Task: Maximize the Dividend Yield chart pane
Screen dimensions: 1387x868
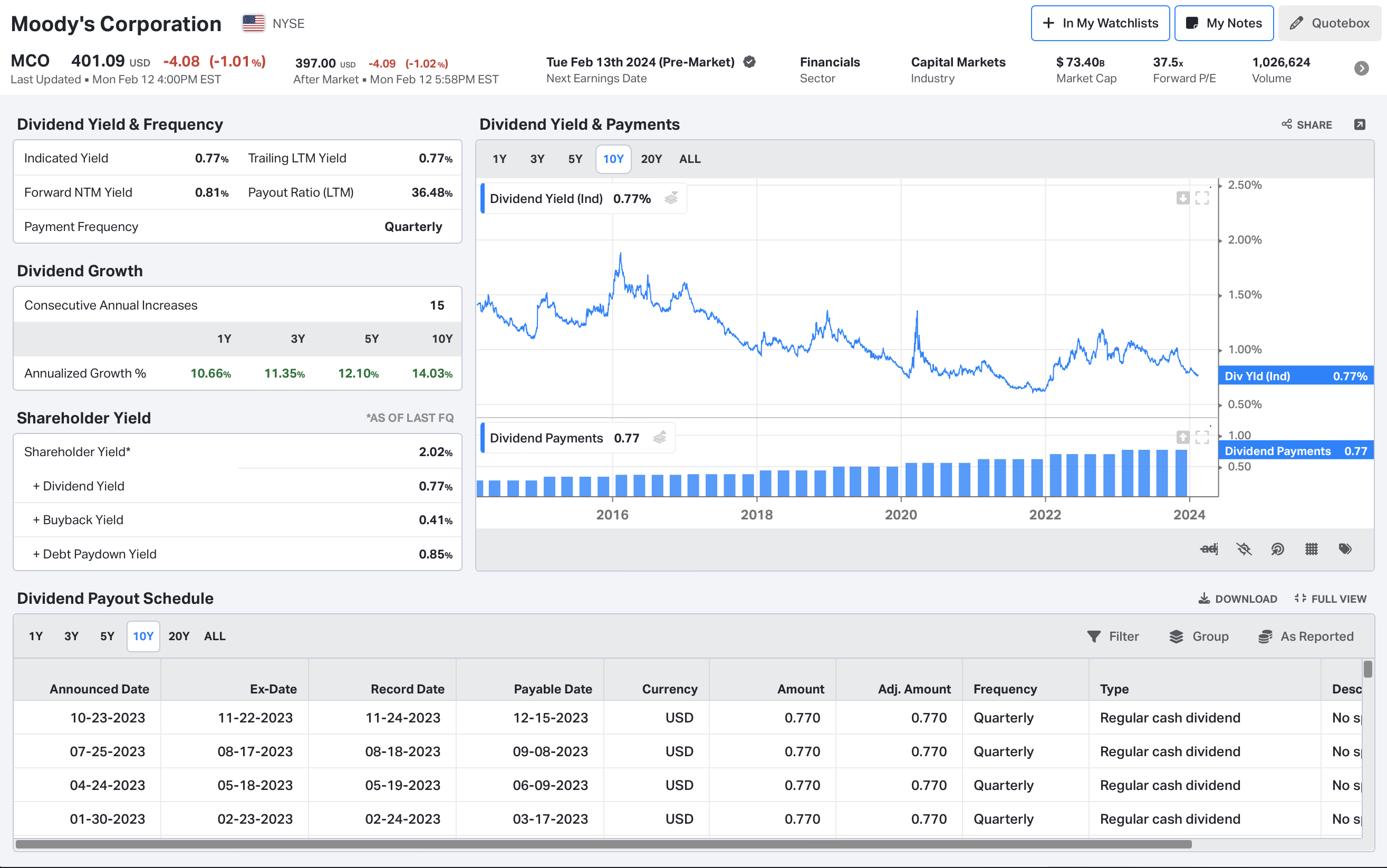Action: click(x=1202, y=198)
